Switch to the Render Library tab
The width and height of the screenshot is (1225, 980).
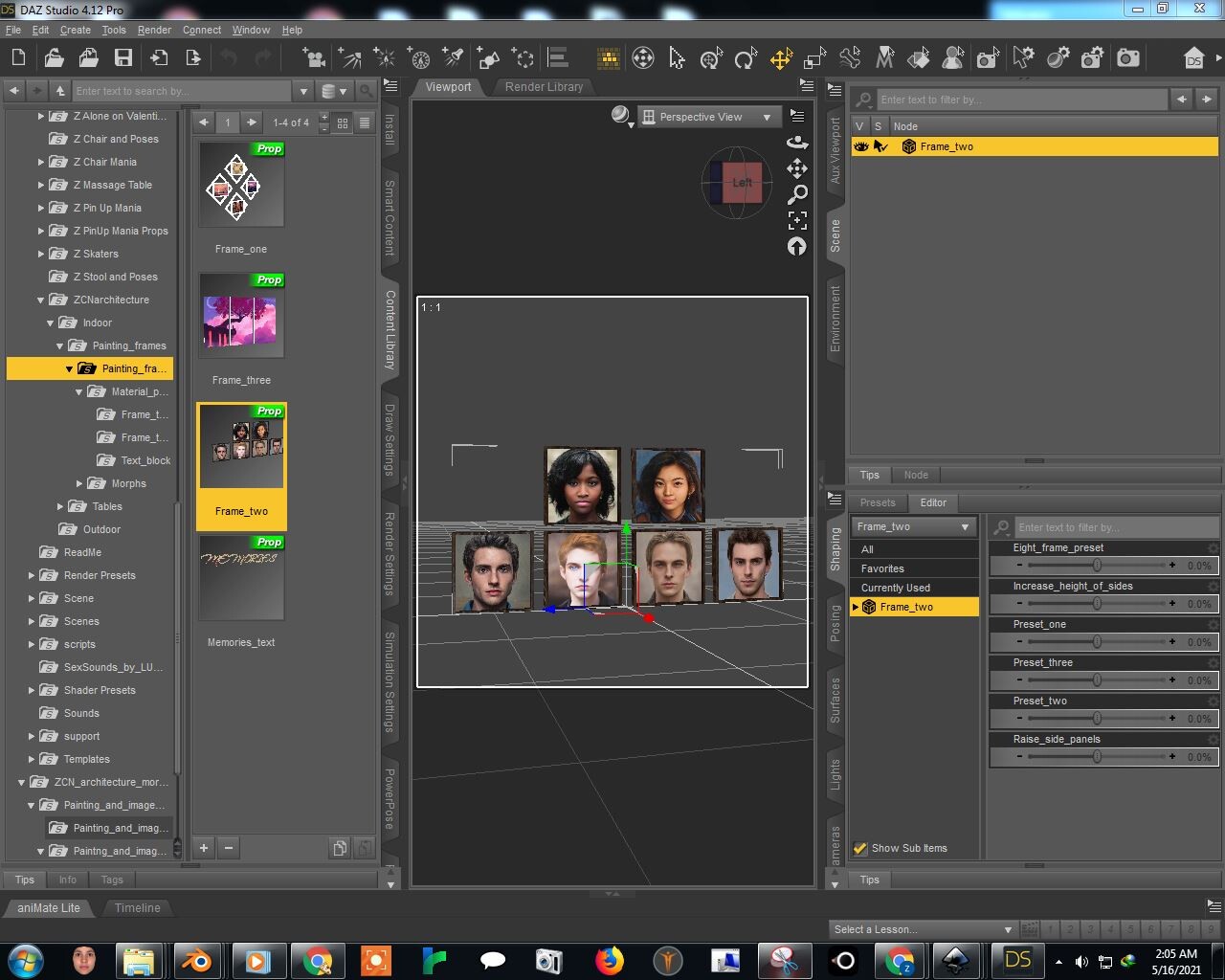coord(544,86)
